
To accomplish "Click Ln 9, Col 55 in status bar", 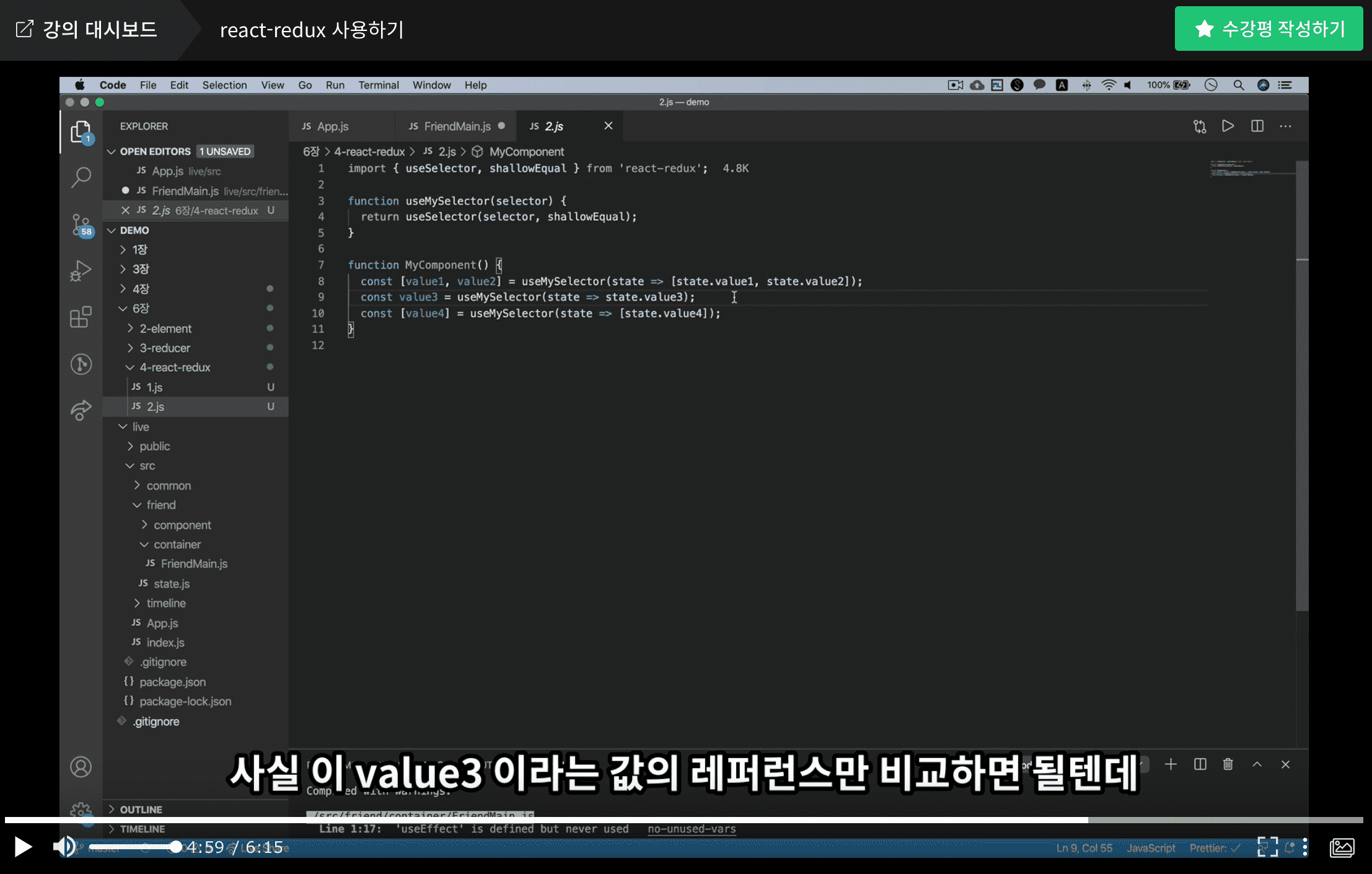I will coord(1084,848).
